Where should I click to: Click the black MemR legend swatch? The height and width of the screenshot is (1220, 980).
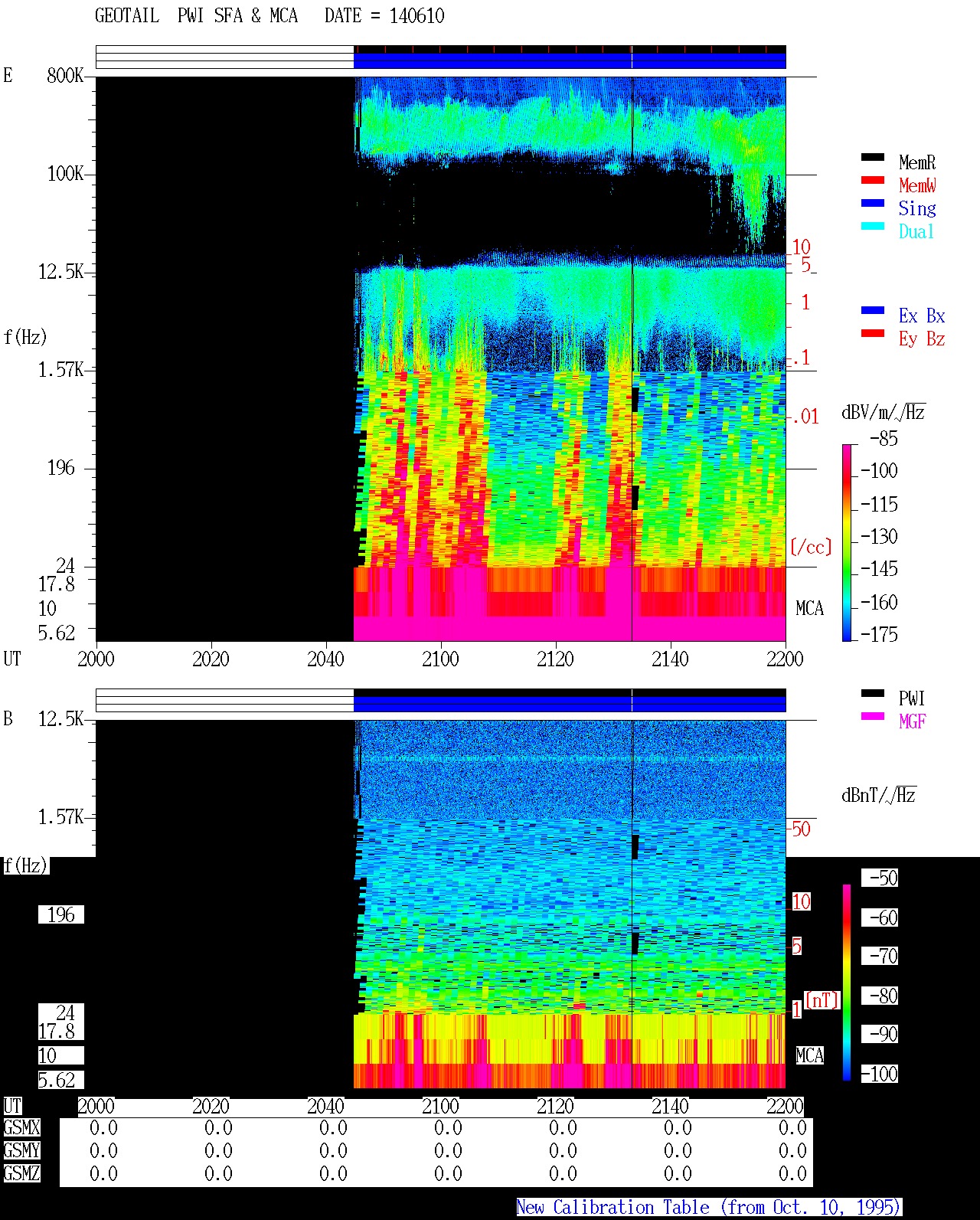tap(873, 157)
